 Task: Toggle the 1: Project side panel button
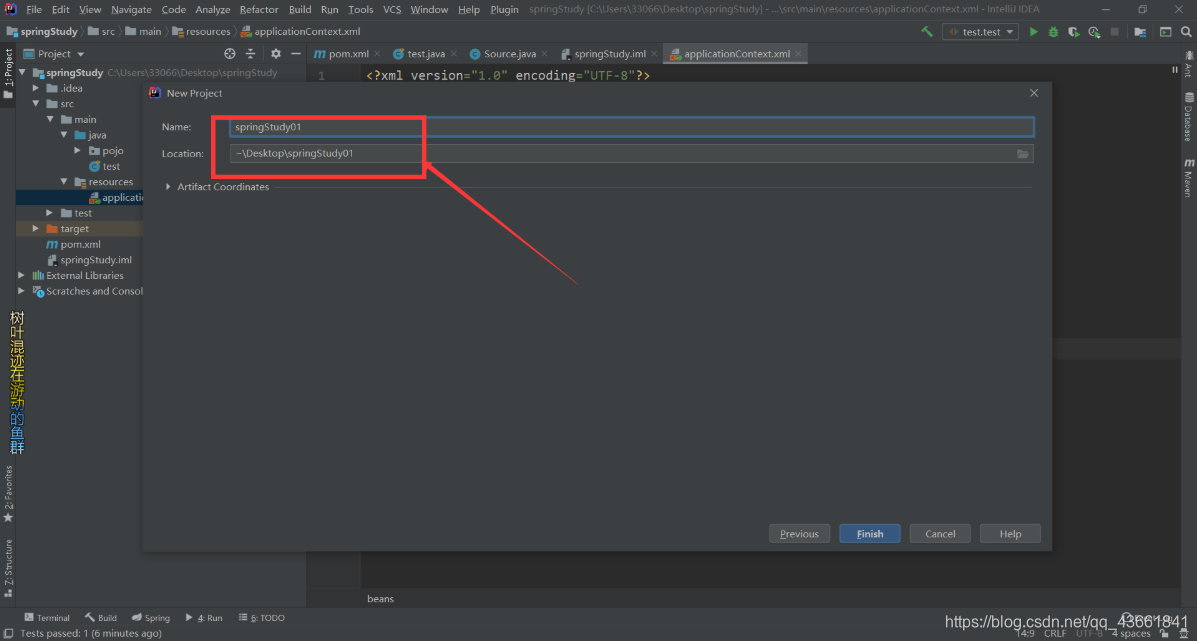8,74
